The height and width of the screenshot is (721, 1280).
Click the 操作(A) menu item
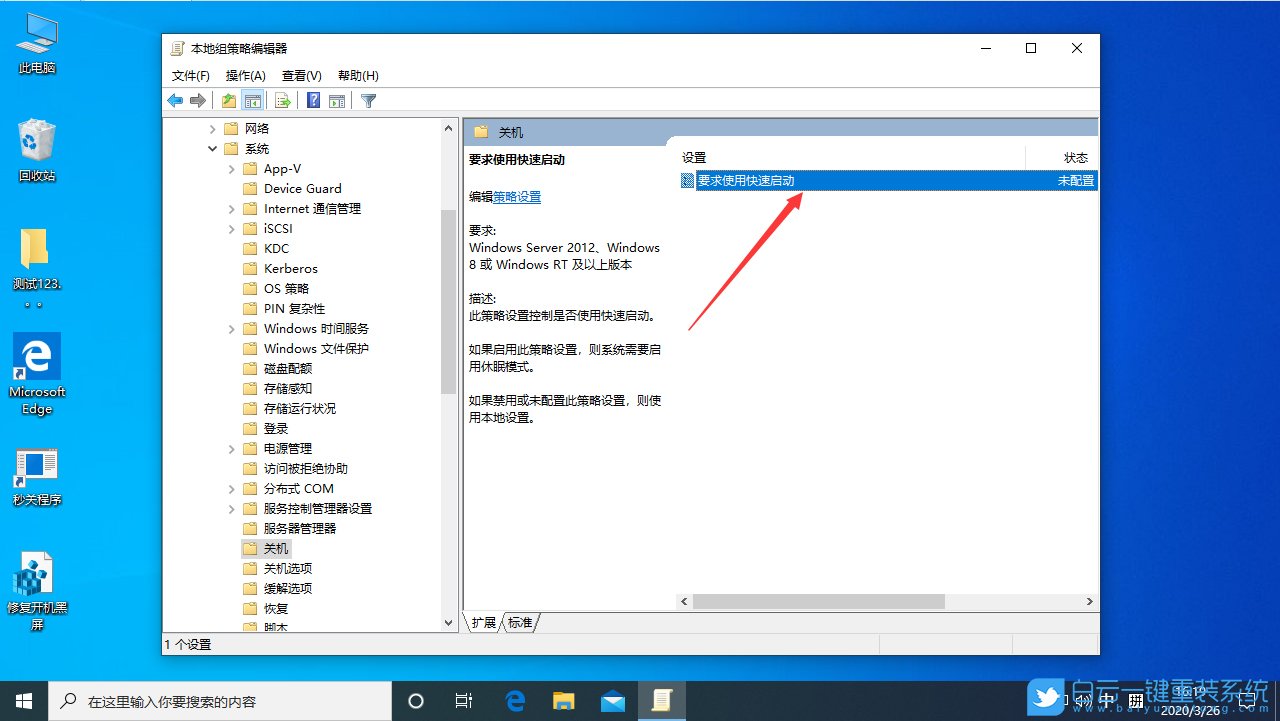245,75
